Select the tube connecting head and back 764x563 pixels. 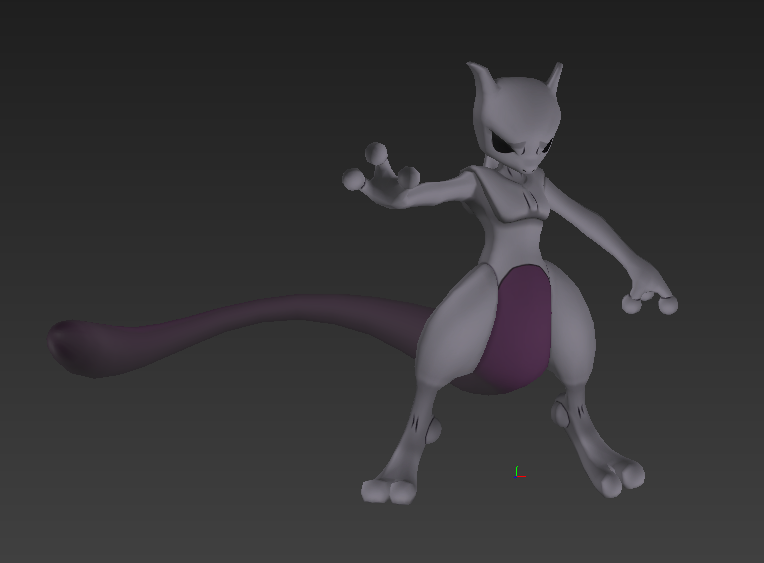[x=490, y=160]
